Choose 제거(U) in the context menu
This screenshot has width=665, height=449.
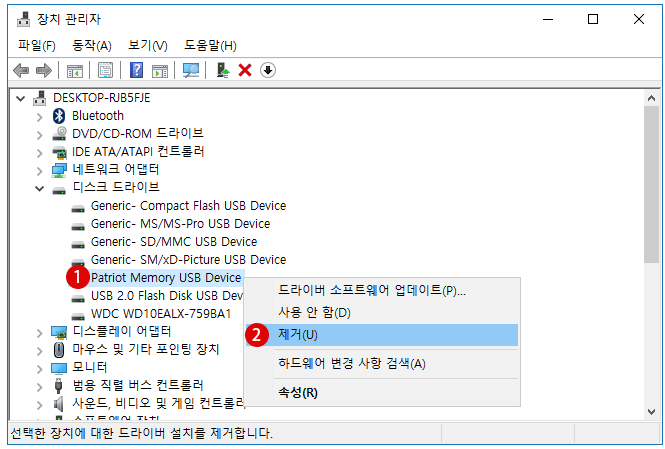(382, 335)
